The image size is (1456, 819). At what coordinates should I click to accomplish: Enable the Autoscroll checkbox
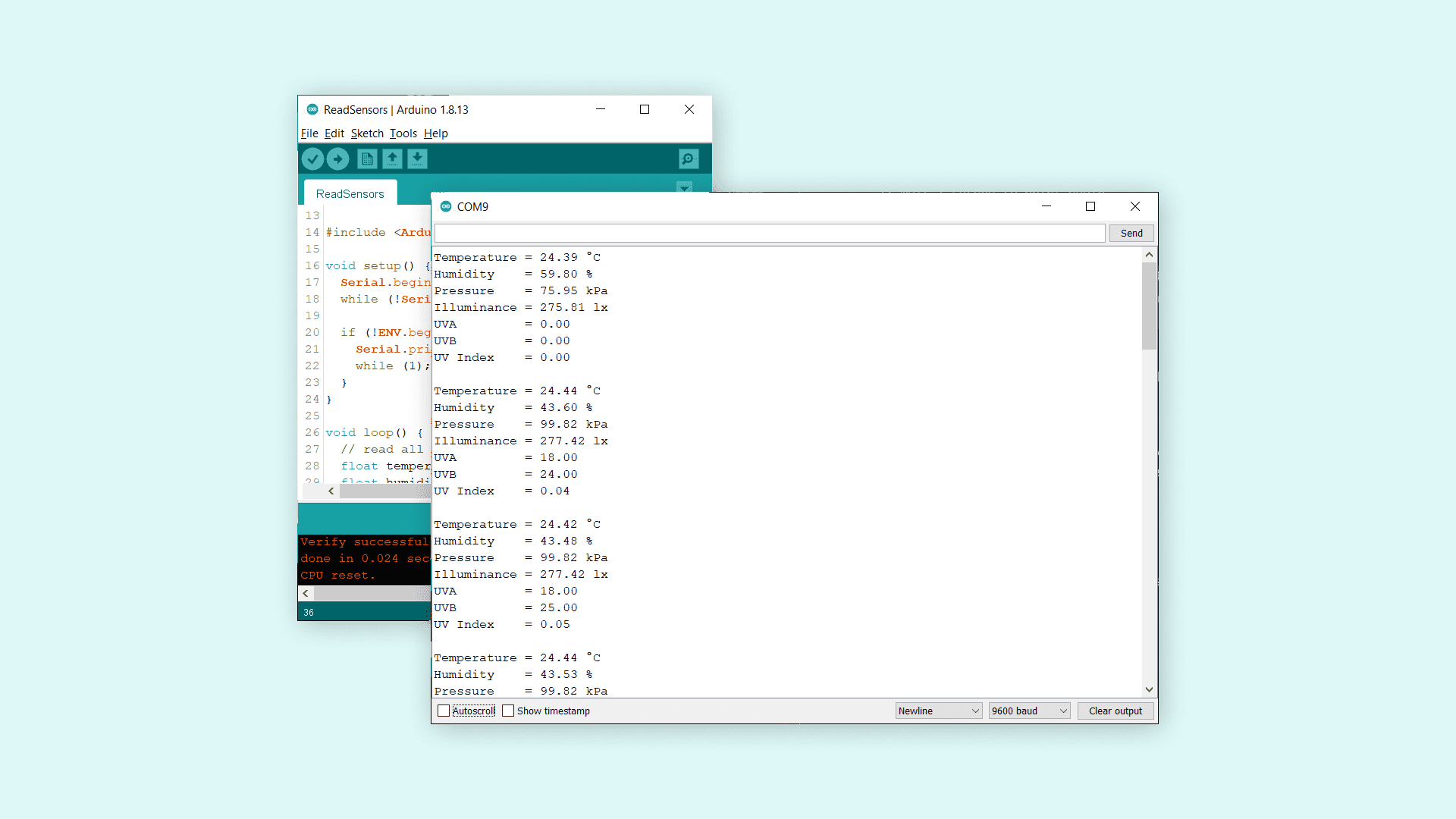pyautogui.click(x=444, y=711)
